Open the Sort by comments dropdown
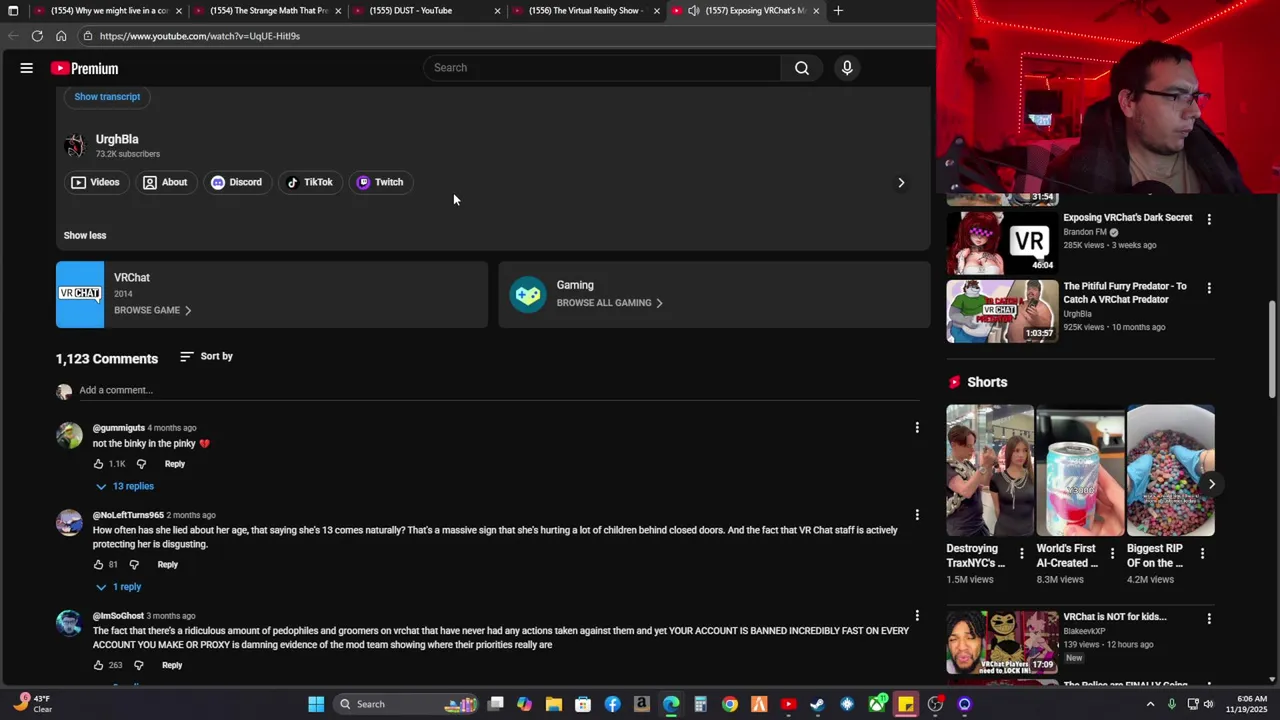This screenshot has height=720, width=1280. (x=206, y=356)
